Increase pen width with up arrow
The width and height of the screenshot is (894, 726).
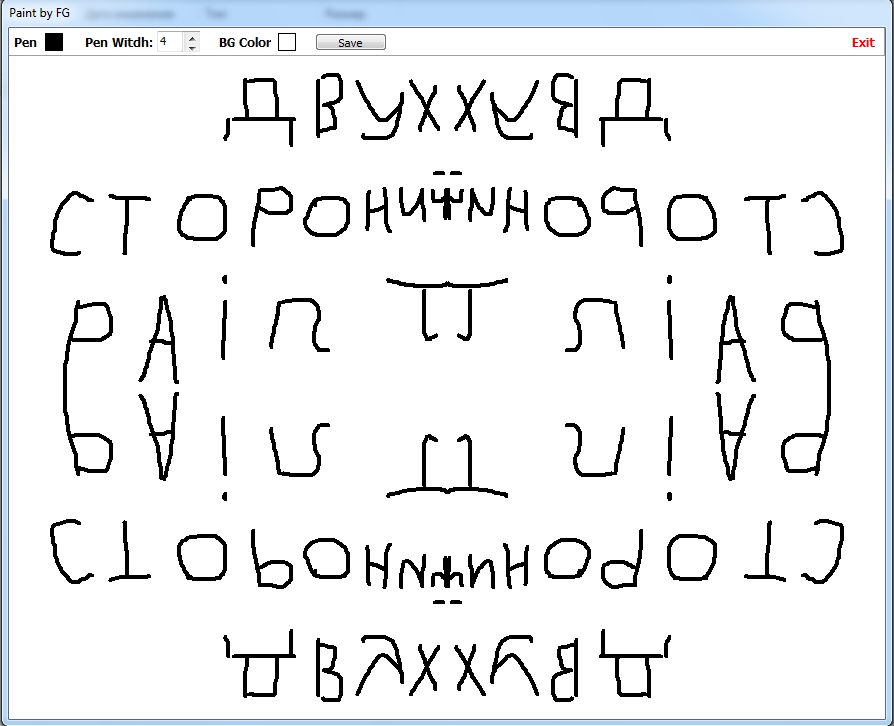(192, 37)
